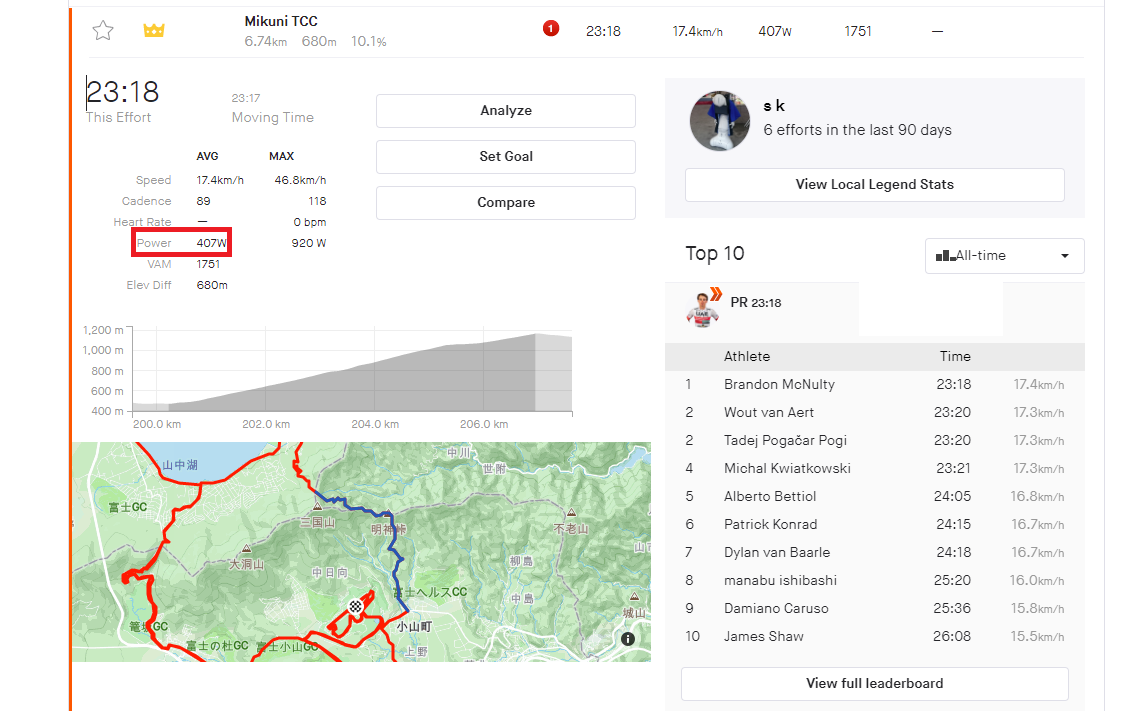Click the Mikuni TCC segment title
The width and height of the screenshot is (1141, 711).
click(281, 21)
